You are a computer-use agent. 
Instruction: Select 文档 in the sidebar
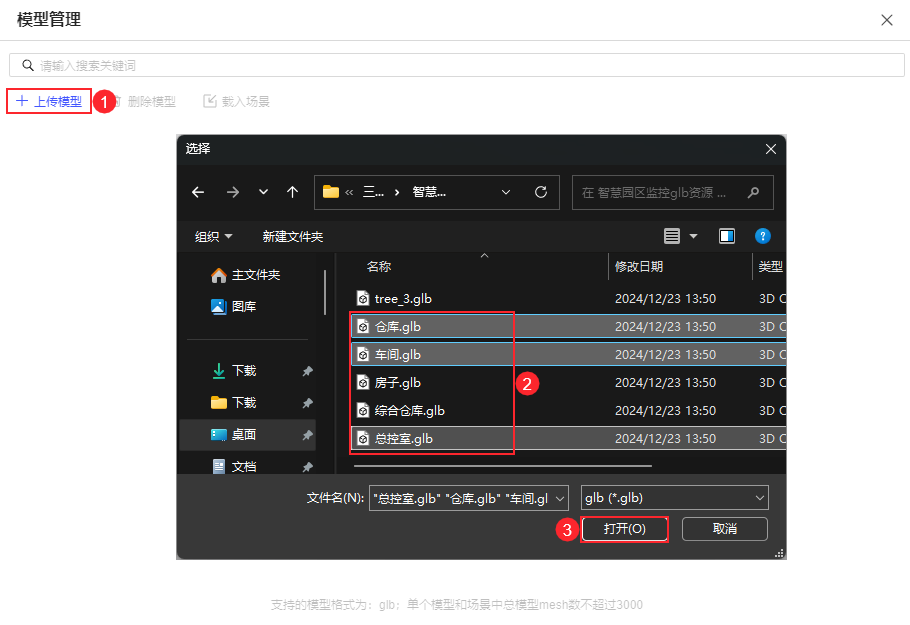click(x=233, y=467)
